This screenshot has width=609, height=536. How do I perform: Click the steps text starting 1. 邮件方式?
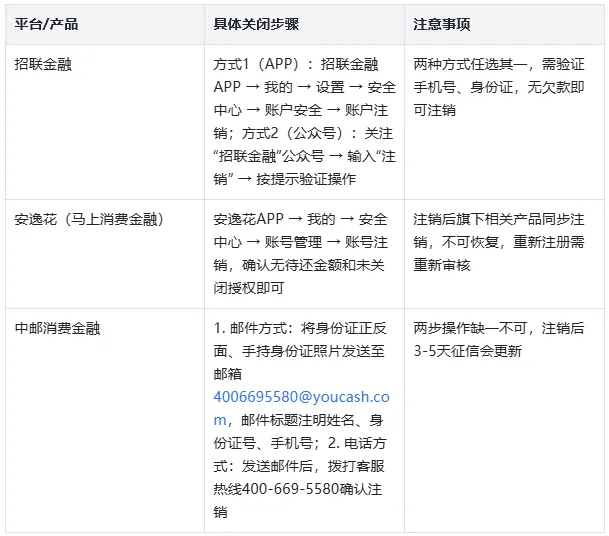coord(300,420)
